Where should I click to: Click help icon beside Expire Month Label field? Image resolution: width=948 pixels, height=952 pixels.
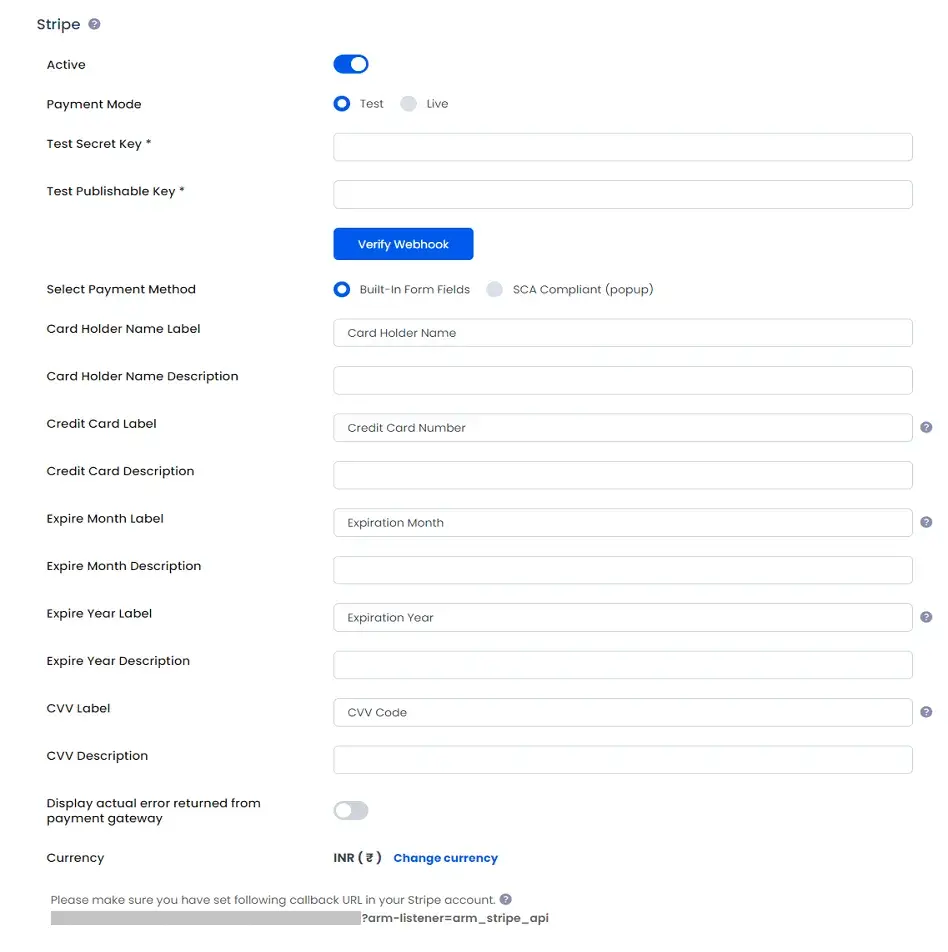click(926, 522)
